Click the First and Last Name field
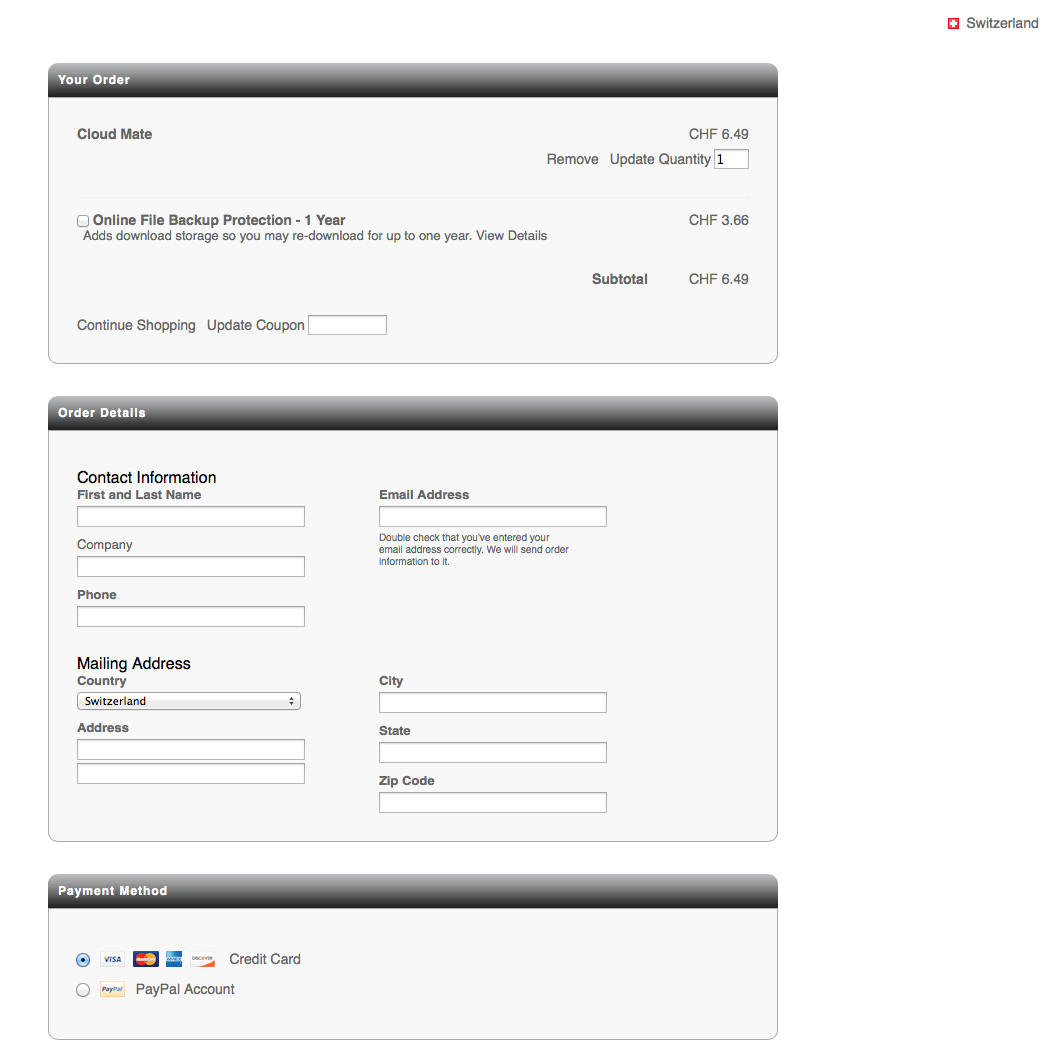 point(190,517)
